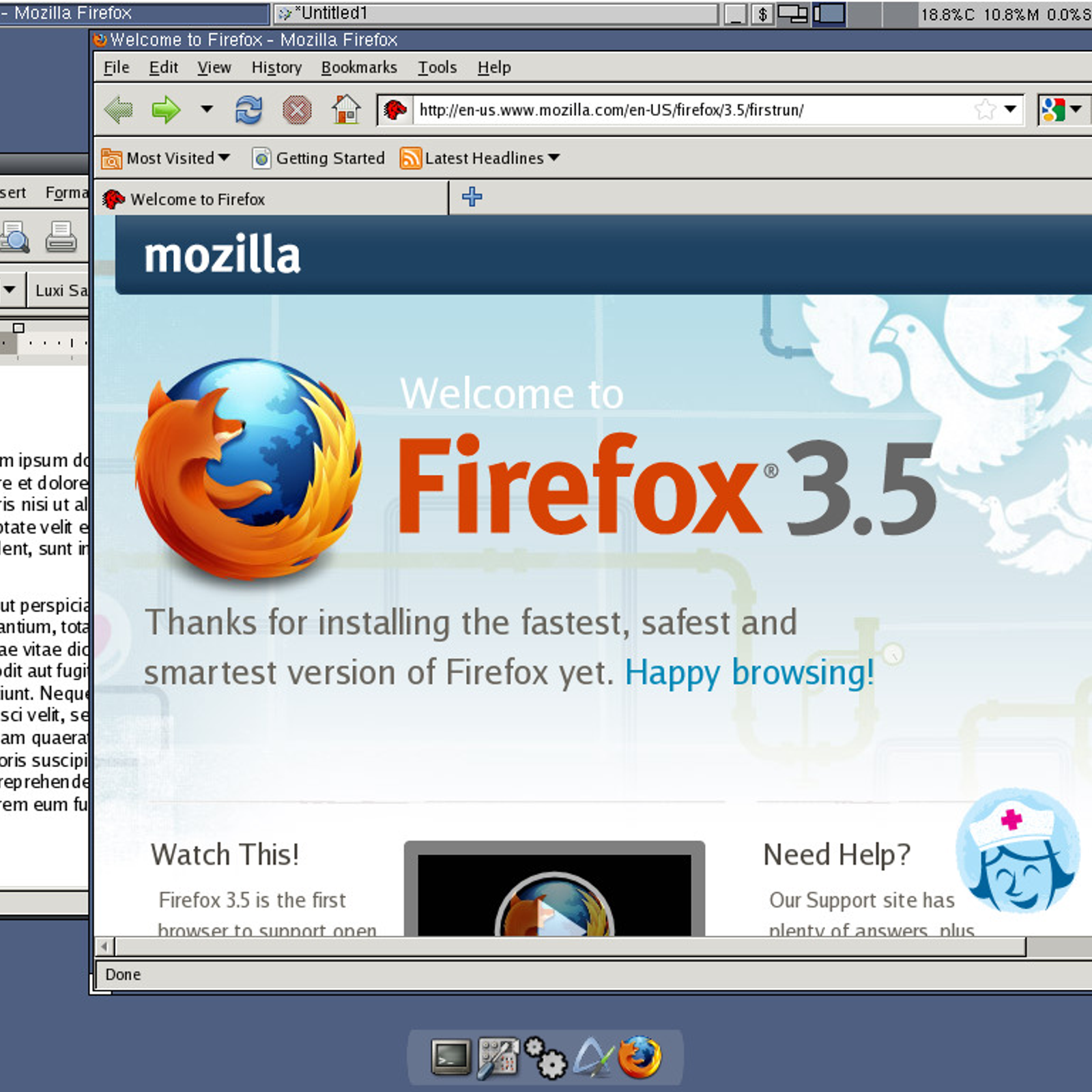This screenshot has height=1092, width=1092.
Task: Switch to Mozilla Firefox taskbar entry
Action: click(134, 13)
